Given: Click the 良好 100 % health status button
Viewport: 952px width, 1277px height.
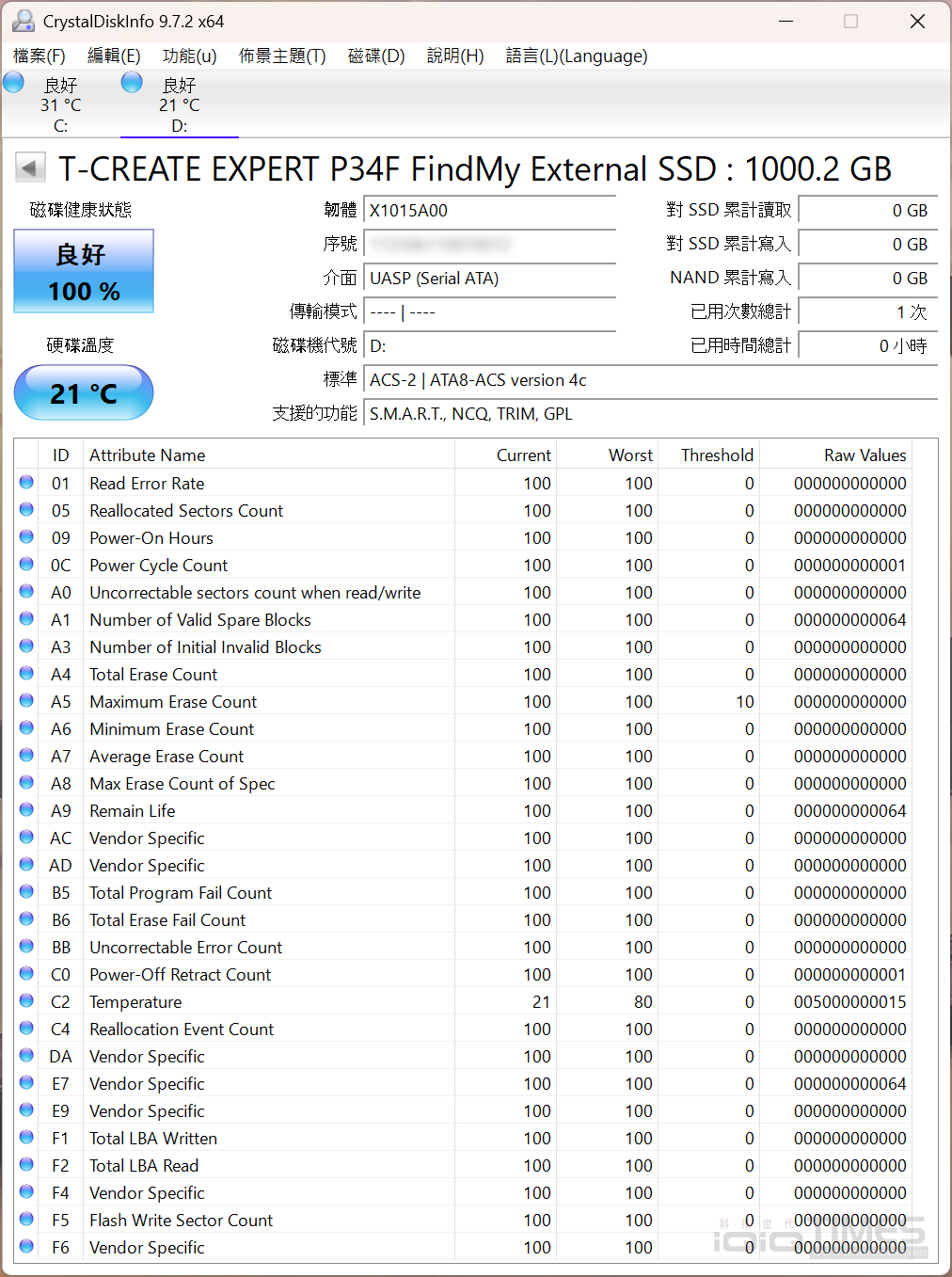Looking at the screenshot, I should tap(84, 272).
